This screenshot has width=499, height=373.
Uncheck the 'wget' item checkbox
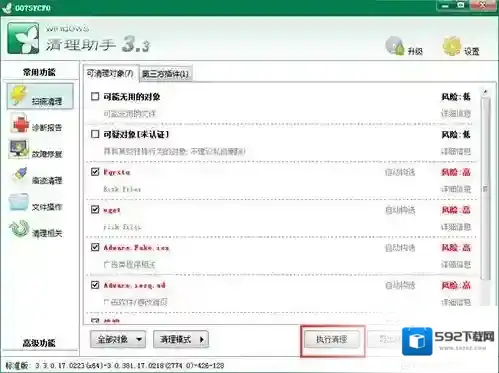tap(95, 210)
